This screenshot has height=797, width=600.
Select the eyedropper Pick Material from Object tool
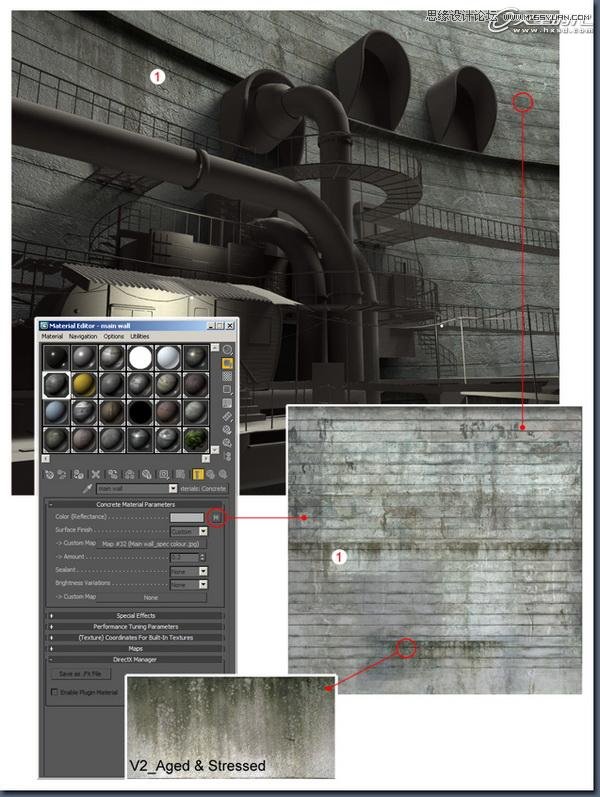[x=87, y=488]
